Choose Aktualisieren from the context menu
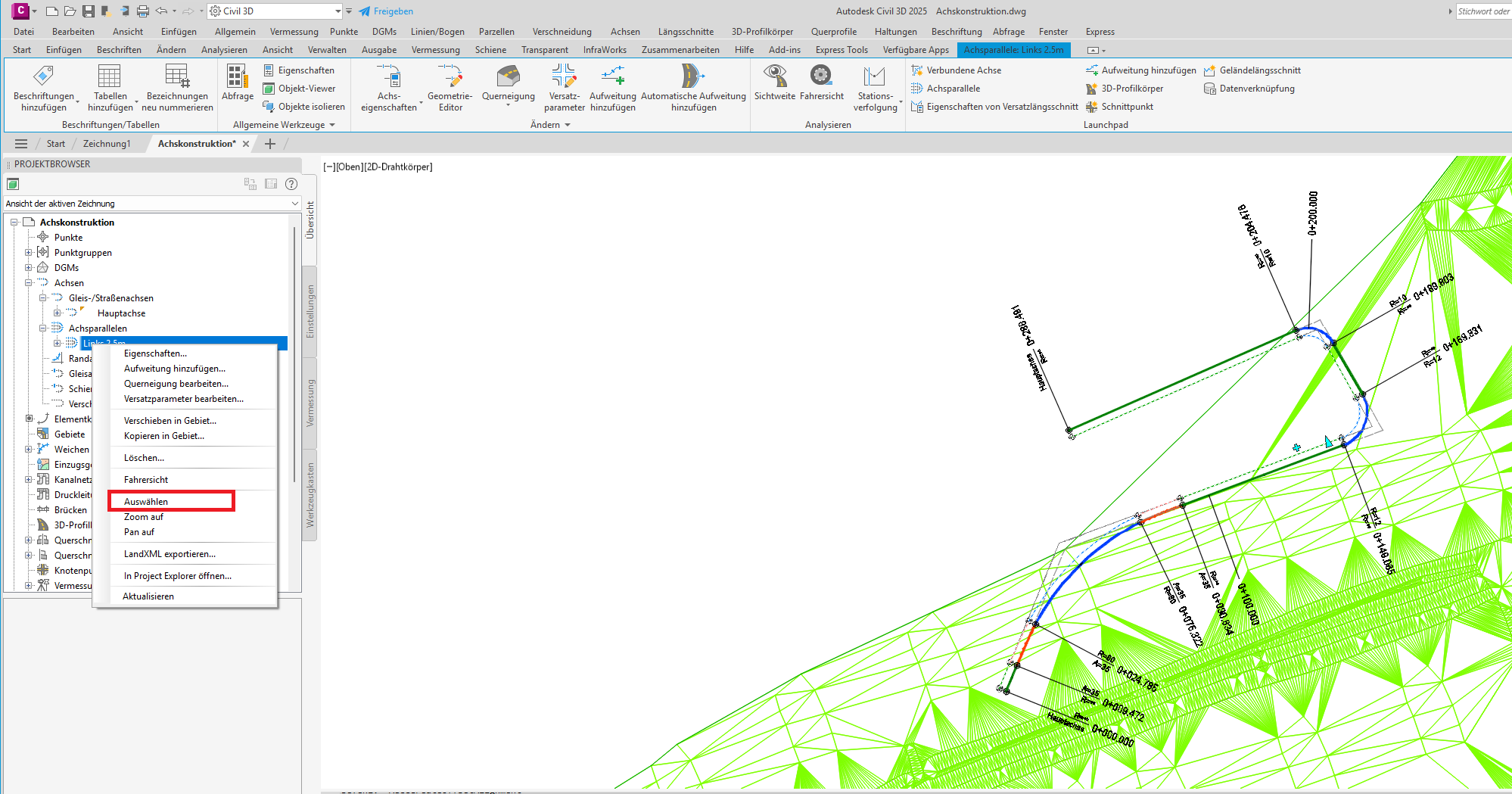1512x794 pixels. coord(148,596)
